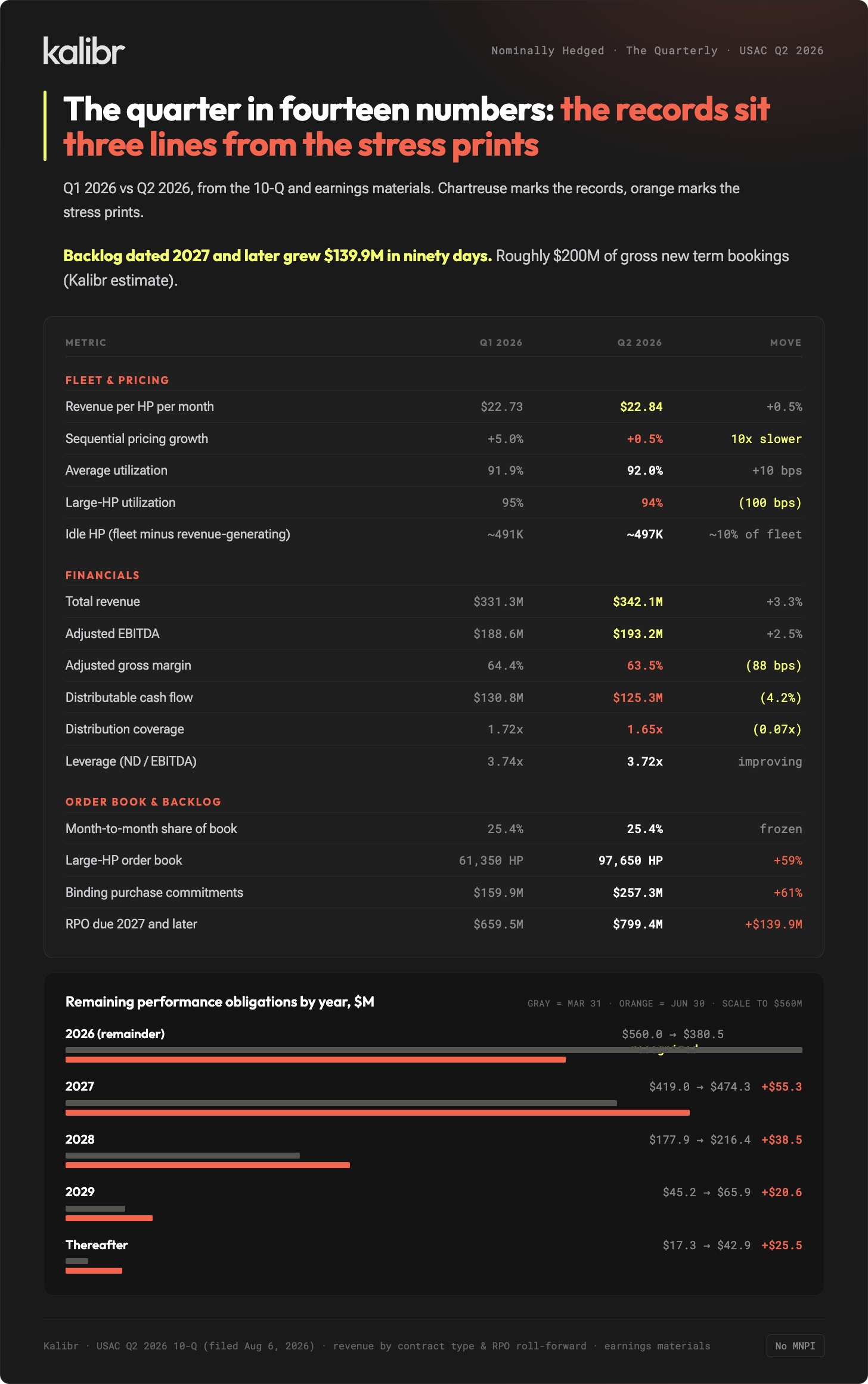
Task: Click the footer source citation text
Action: click(377, 1346)
